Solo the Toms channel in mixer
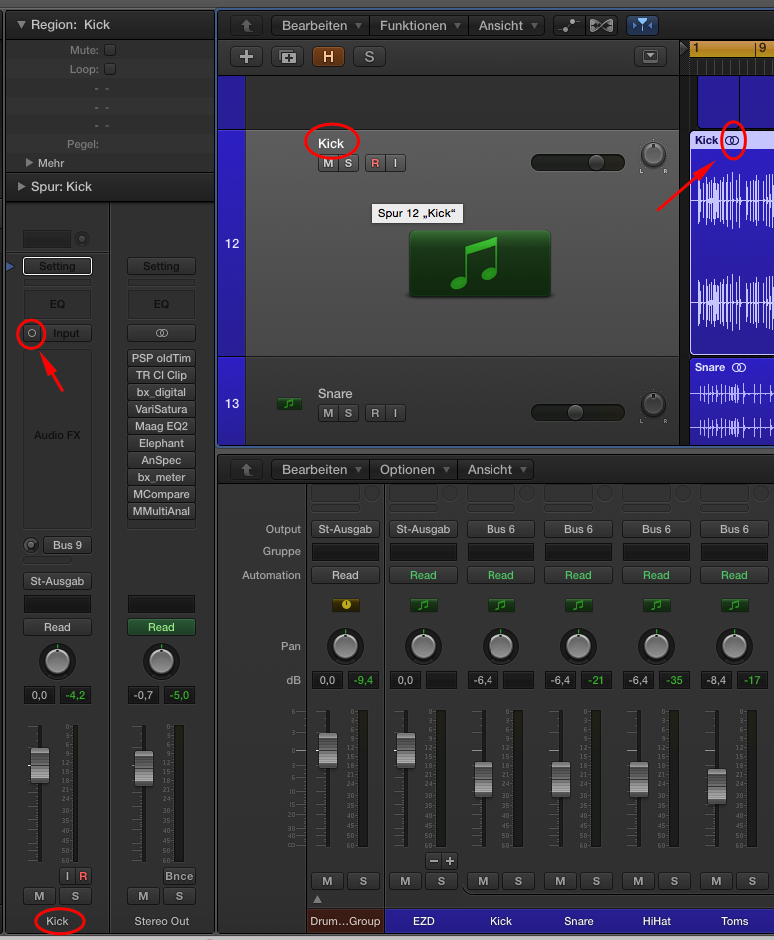Viewport: 774px width, 940px height. click(x=752, y=881)
